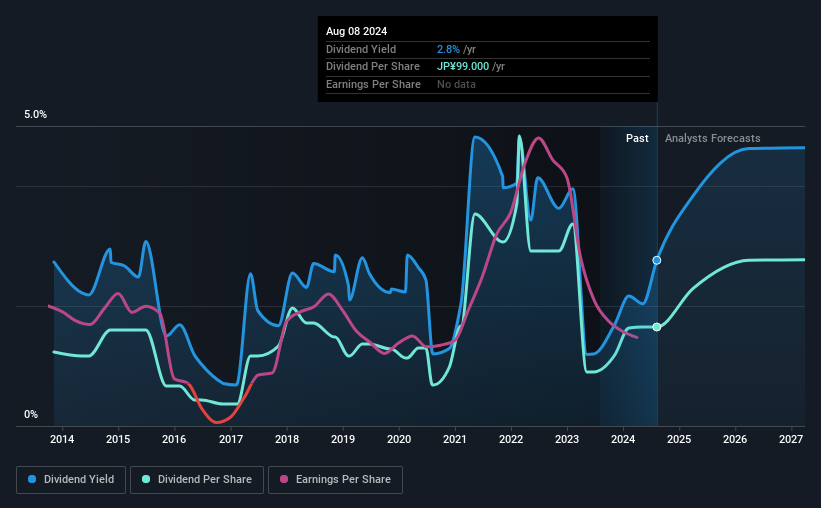
Task: Click the pink Earnings Per Share legend dot
Action: coord(284,479)
